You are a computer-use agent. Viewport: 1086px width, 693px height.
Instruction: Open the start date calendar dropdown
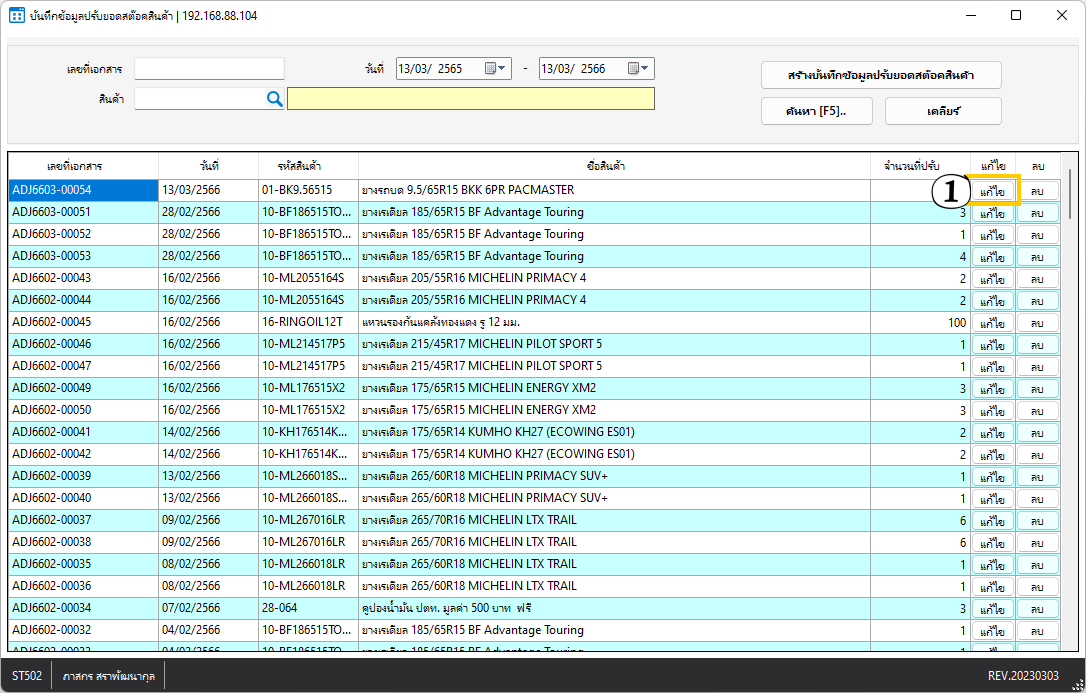(496, 69)
